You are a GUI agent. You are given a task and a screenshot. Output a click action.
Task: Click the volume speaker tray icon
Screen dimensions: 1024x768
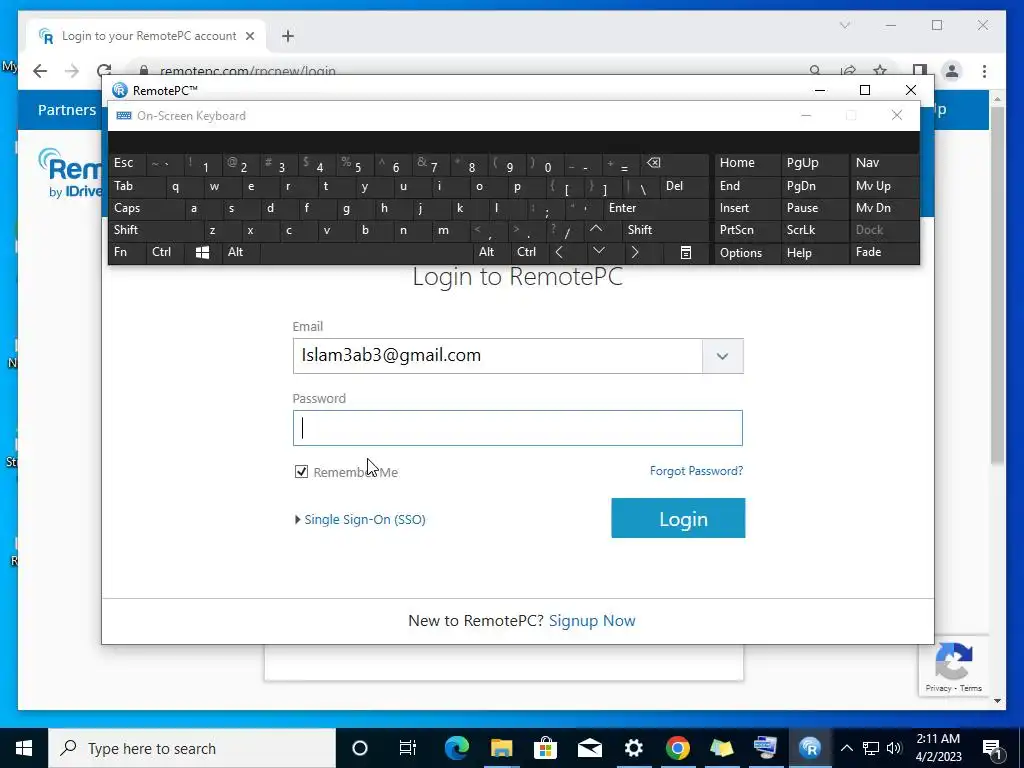pos(894,748)
